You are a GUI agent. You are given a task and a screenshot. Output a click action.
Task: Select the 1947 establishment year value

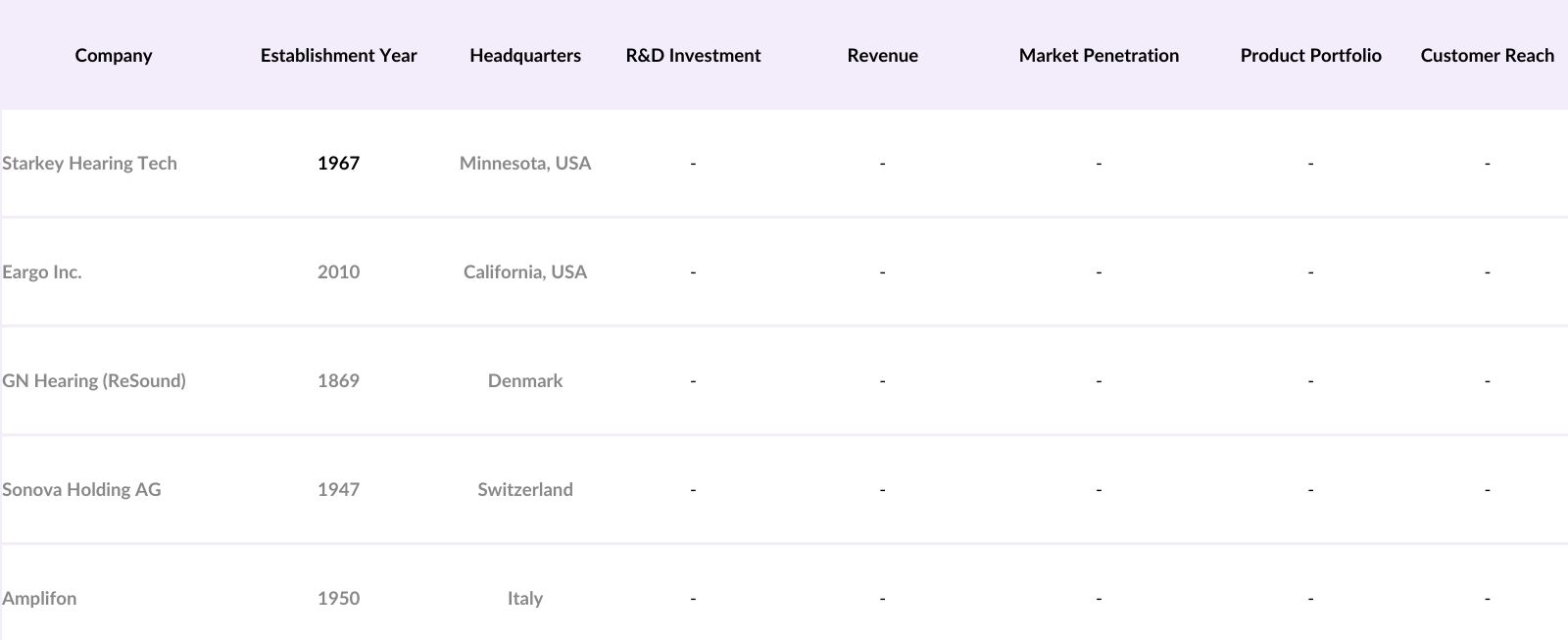tap(339, 489)
